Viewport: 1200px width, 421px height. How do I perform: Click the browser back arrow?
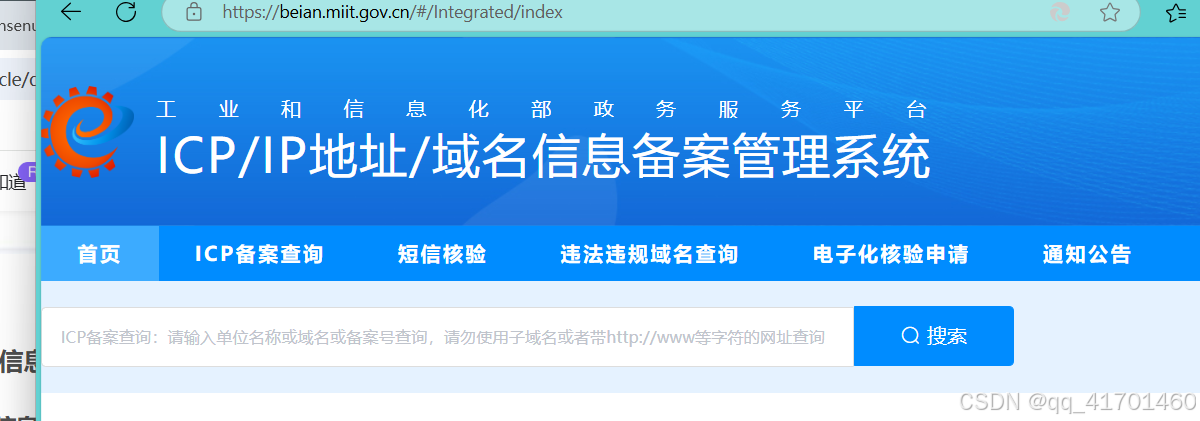(71, 12)
